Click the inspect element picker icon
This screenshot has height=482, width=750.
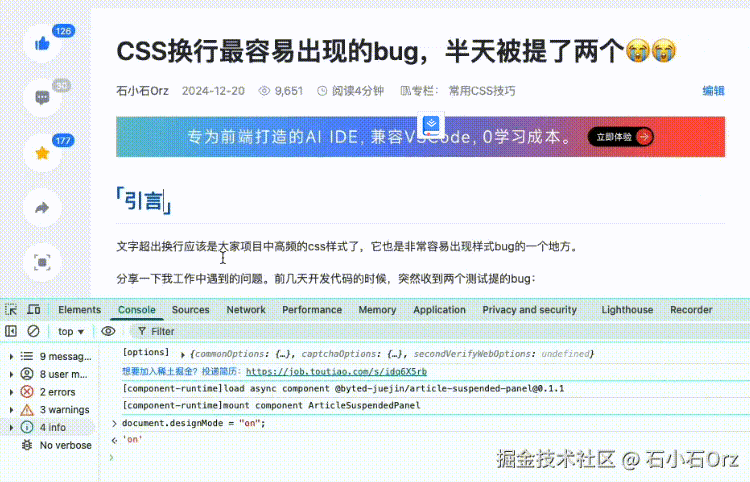coord(11,310)
